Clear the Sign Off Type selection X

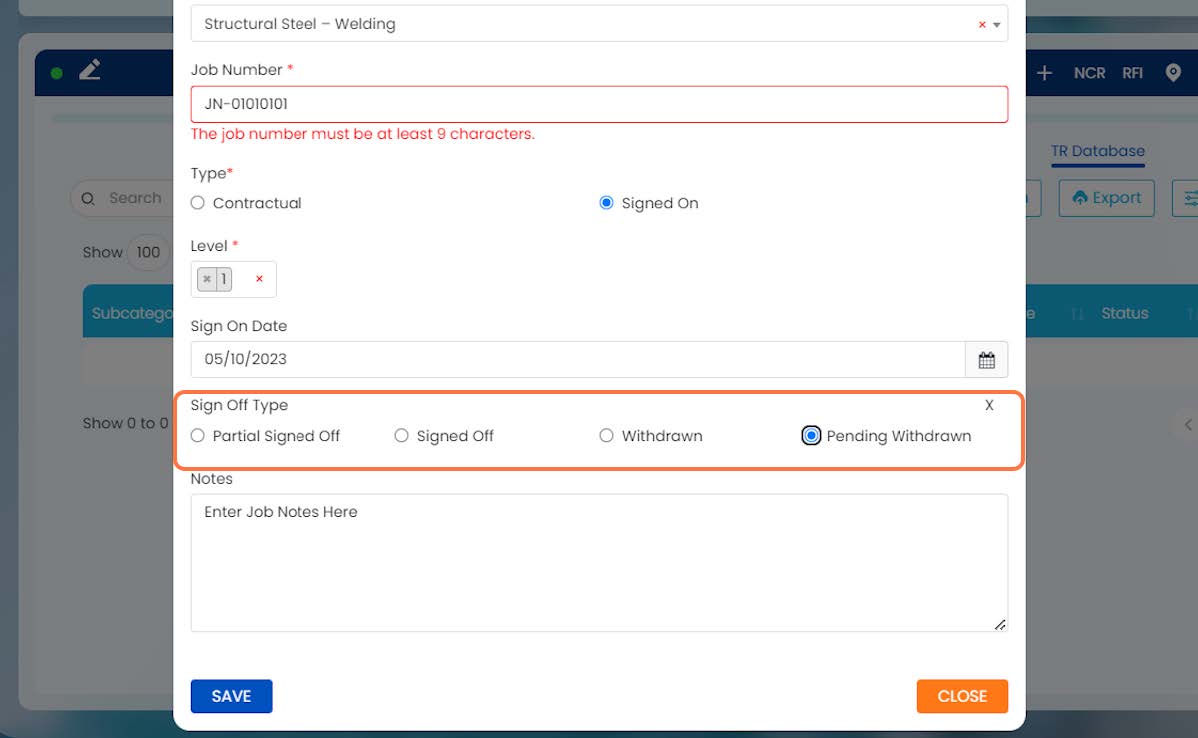pos(989,405)
